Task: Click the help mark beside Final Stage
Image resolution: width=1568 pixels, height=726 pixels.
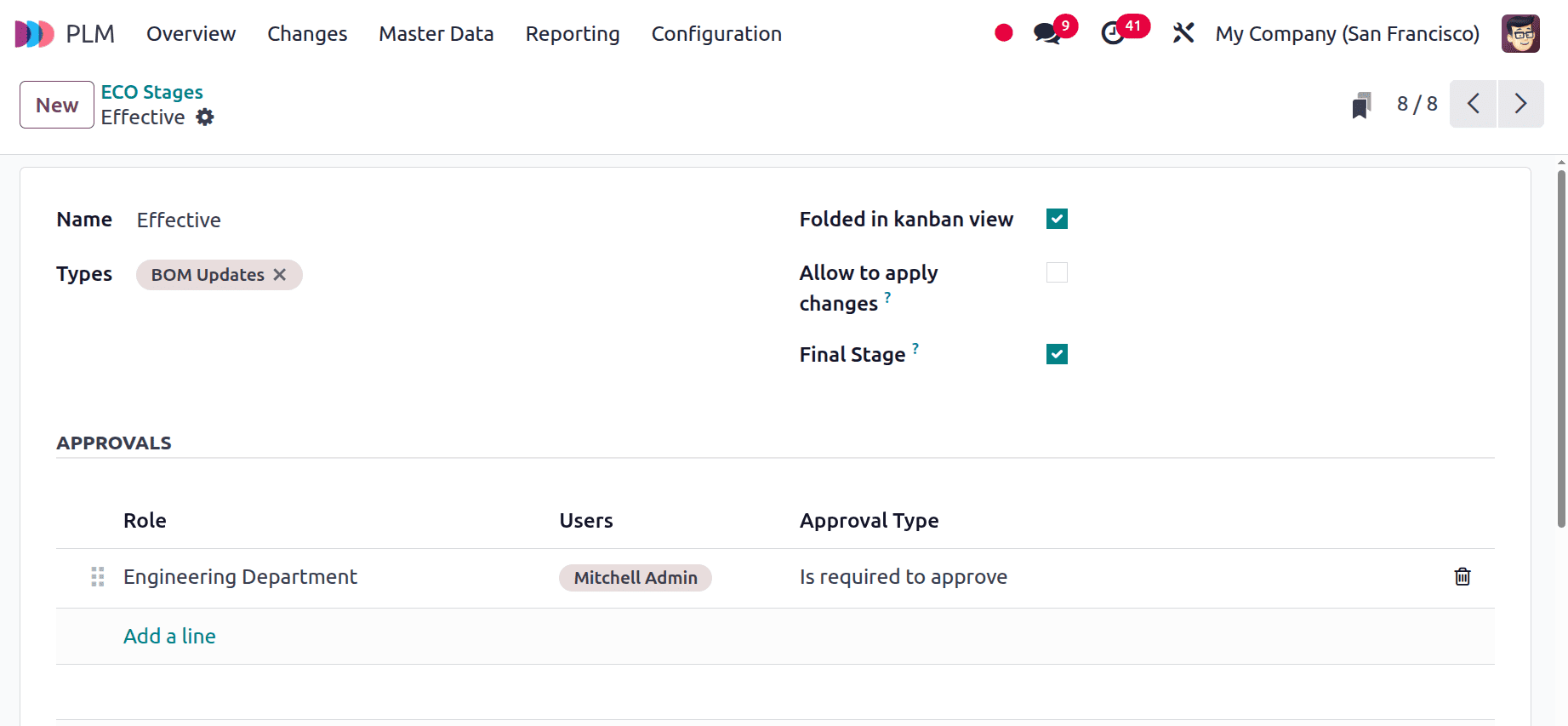Action: coord(915,348)
